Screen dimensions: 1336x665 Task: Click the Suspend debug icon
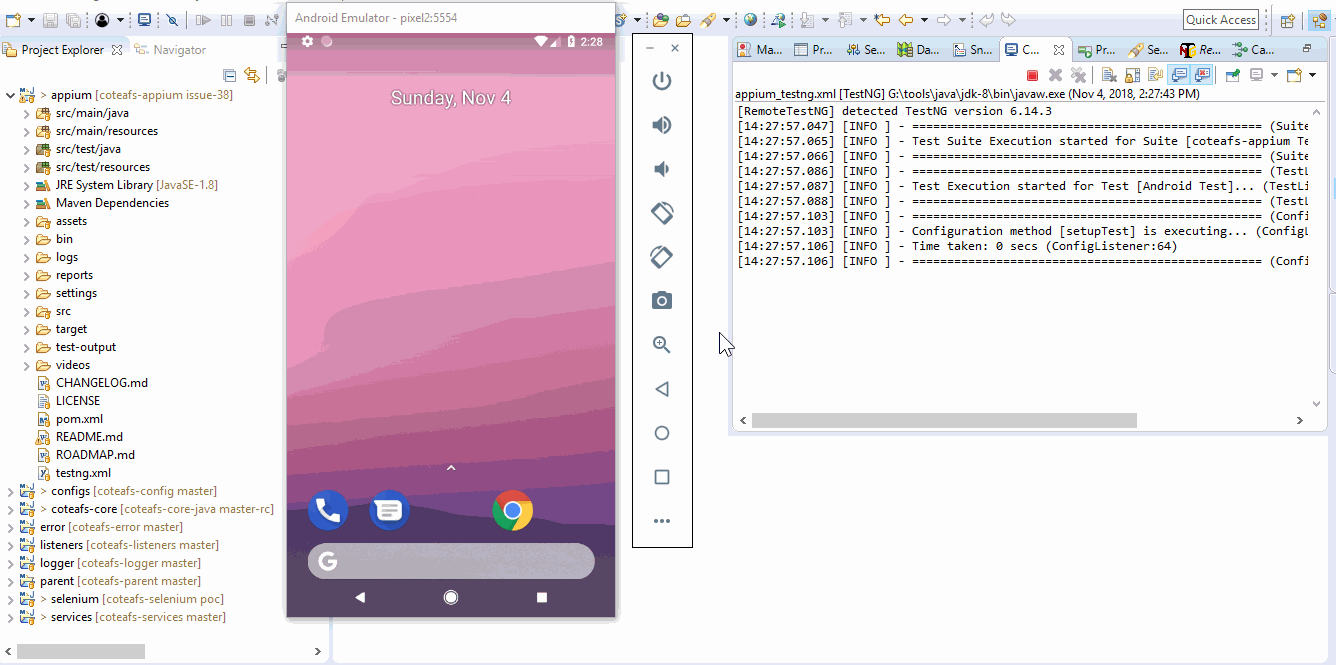[226, 20]
